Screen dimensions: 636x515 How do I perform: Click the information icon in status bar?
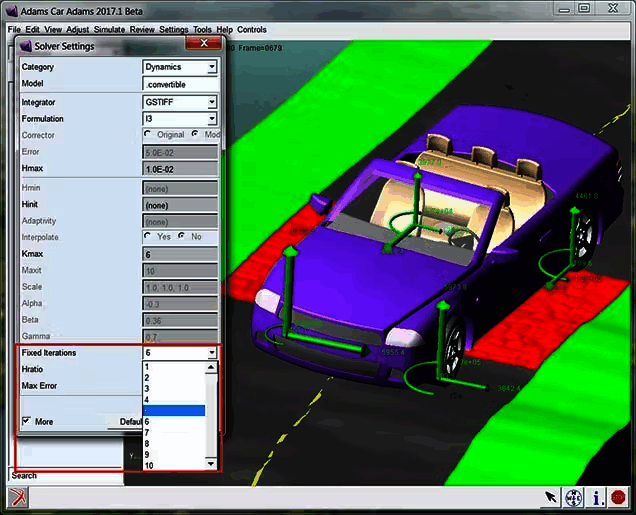pos(597,496)
